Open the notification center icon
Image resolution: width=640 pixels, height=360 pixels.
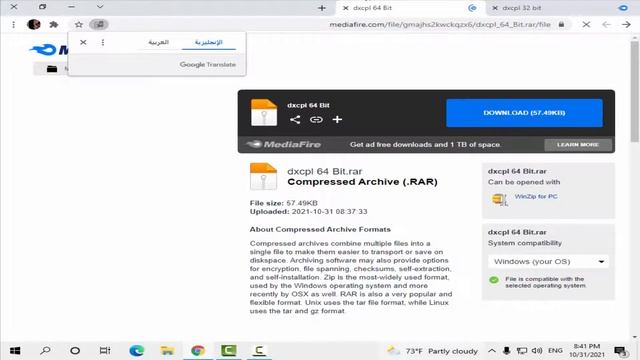pyautogui.click(x=620, y=351)
